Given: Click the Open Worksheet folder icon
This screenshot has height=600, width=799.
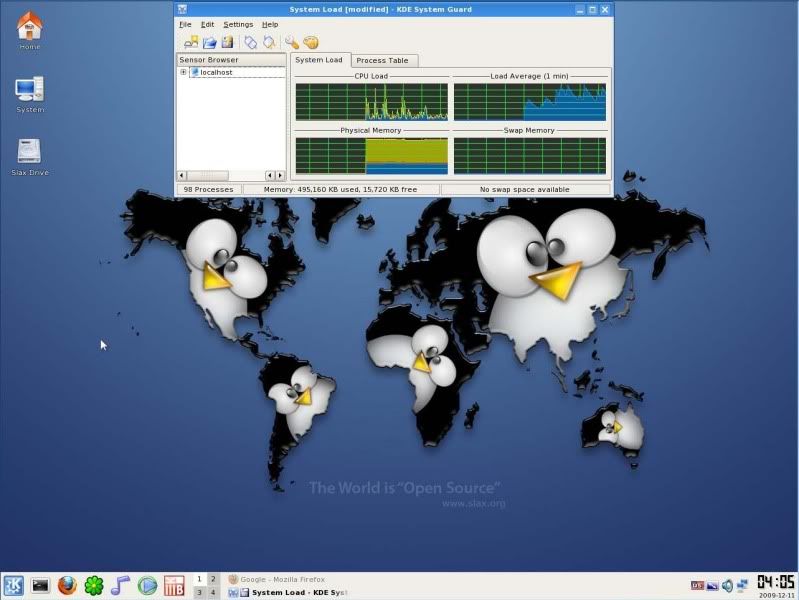Looking at the screenshot, I should (x=209, y=42).
